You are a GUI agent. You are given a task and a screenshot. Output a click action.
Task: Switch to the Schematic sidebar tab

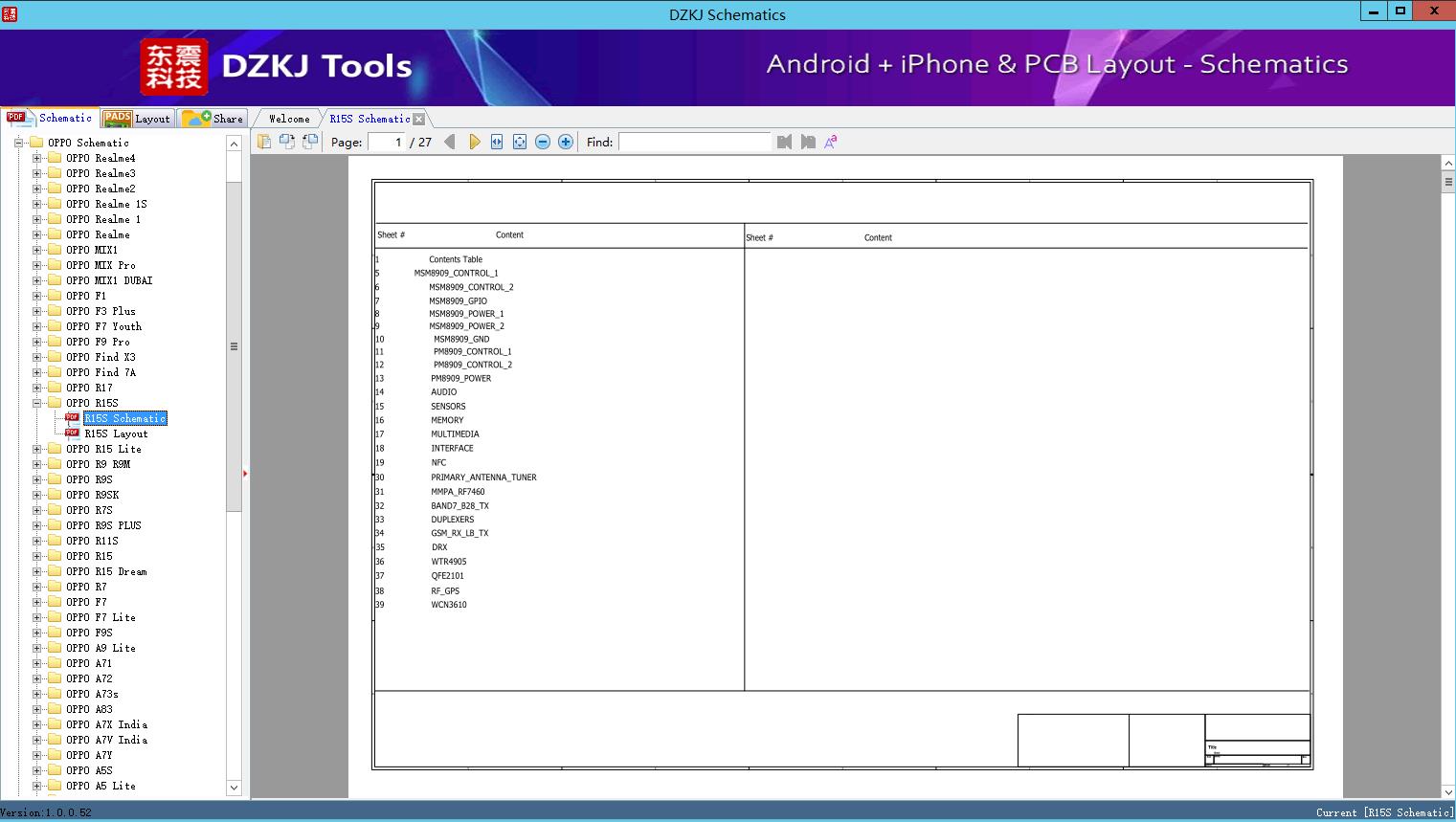tap(50, 118)
